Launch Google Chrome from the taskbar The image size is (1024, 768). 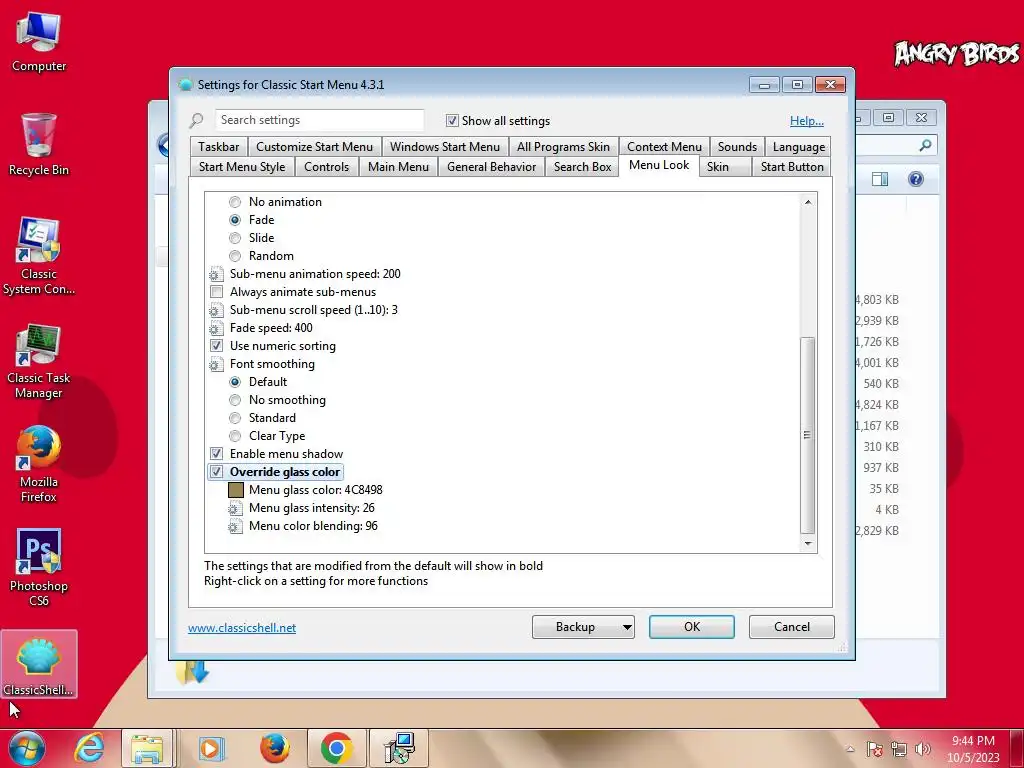(337, 748)
